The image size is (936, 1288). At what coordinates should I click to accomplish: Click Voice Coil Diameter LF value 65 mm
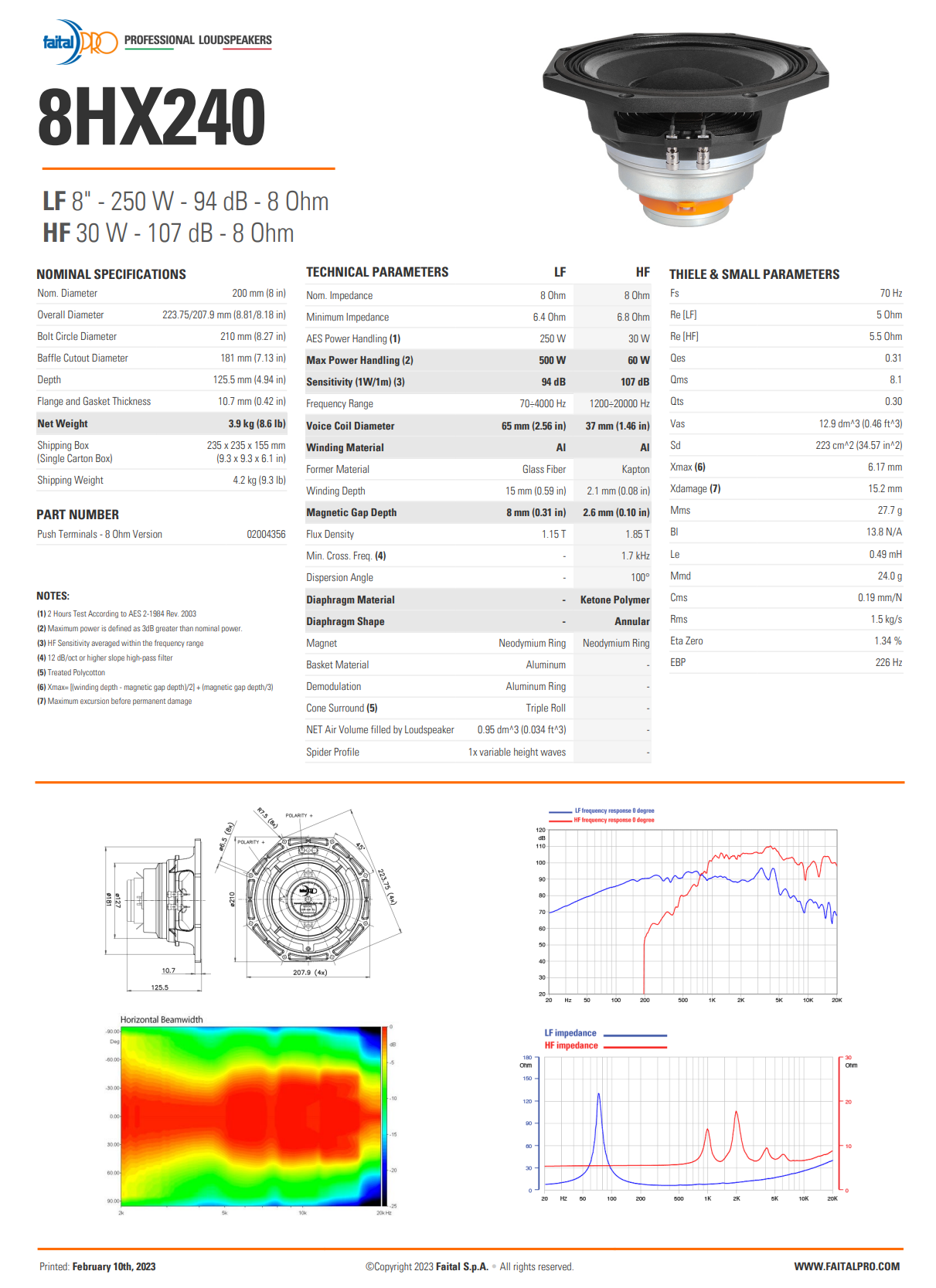click(x=534, y=427)
